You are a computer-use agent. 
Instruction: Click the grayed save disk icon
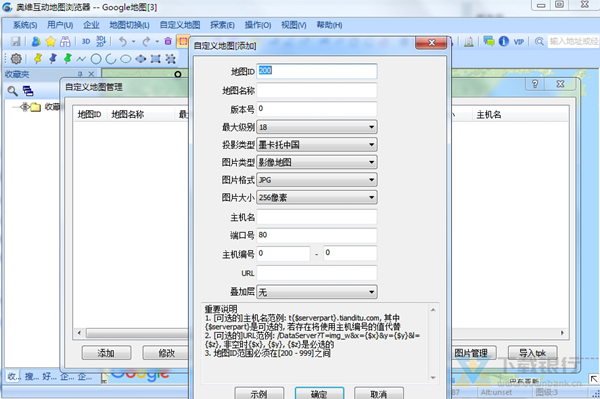click(16, 41)
